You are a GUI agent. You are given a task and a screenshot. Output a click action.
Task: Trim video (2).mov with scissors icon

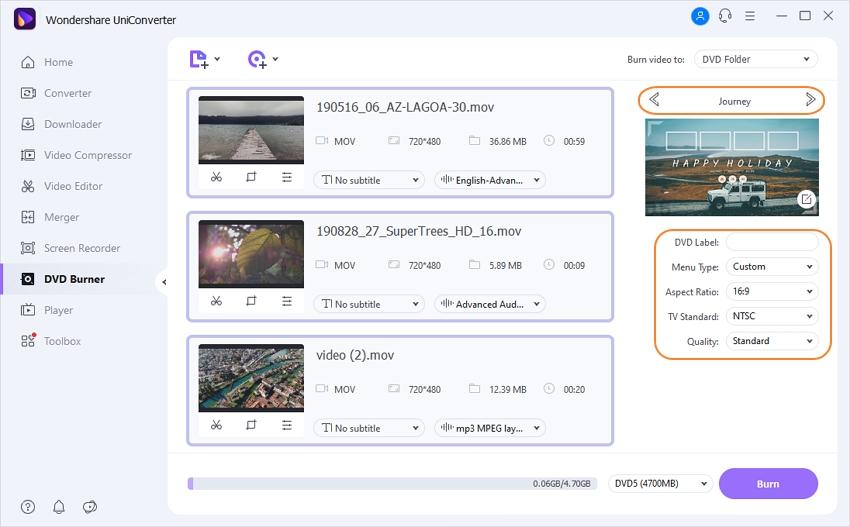(216, 425)
